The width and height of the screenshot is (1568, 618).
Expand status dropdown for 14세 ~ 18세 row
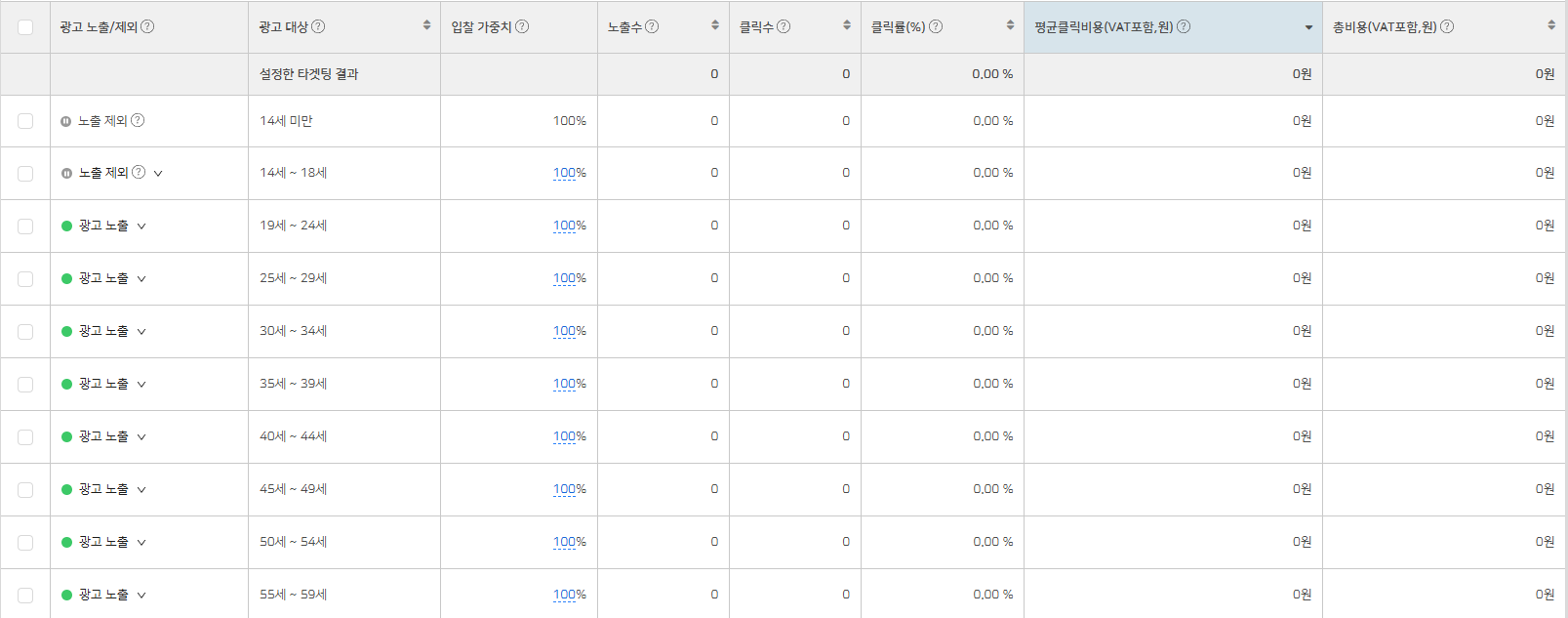(158, 173)
